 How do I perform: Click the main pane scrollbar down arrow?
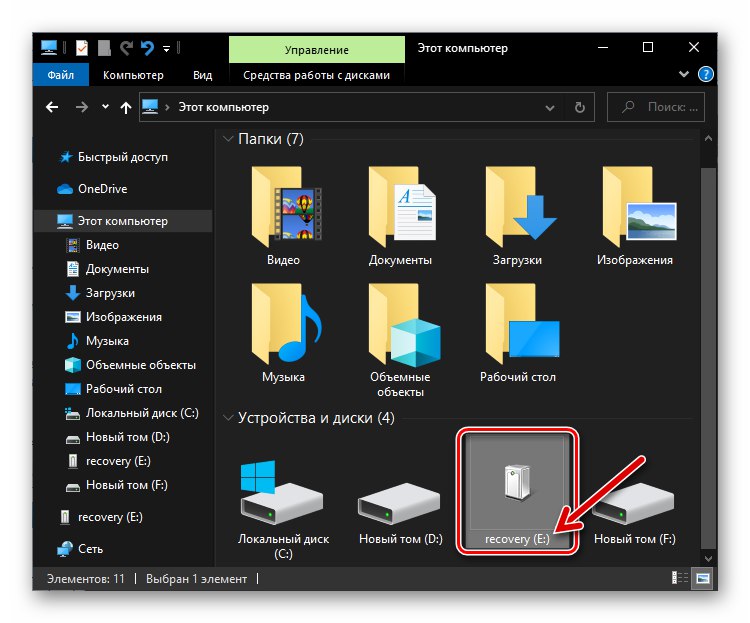[x=708, y=559]
